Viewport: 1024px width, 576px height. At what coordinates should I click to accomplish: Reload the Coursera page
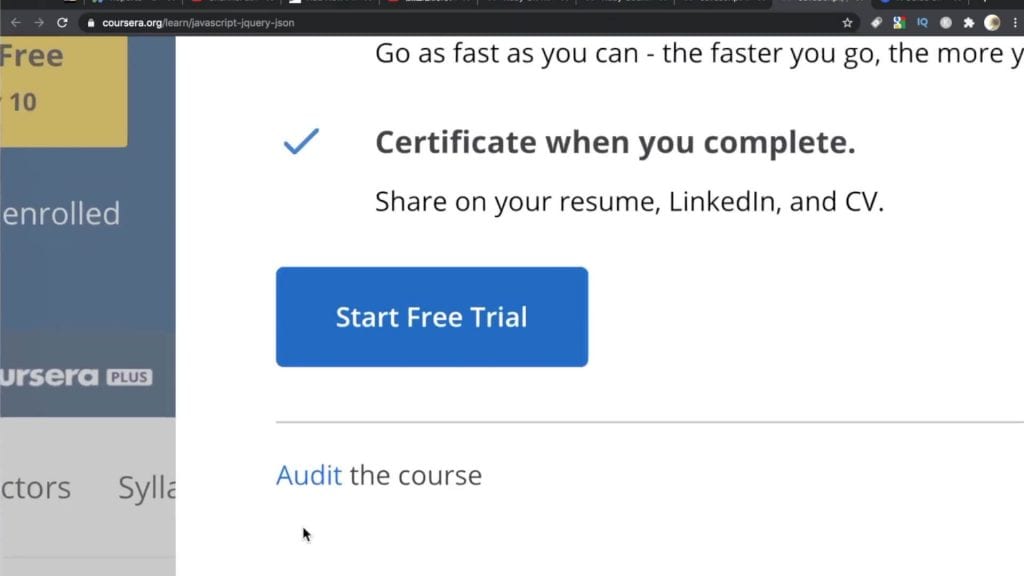tap(62, 23)
